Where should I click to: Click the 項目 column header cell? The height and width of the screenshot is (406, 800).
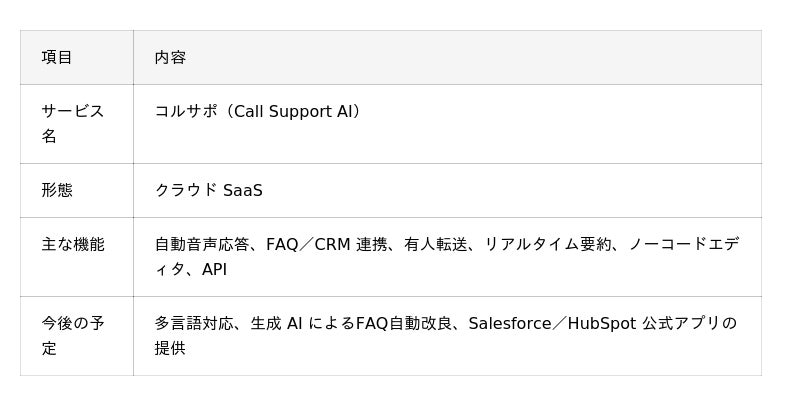(x=57, y=58)
